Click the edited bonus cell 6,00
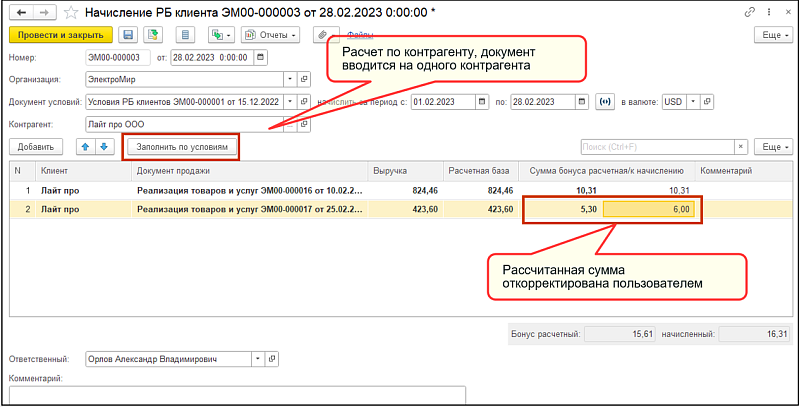This screenshot has height=407, width=799. point(649,209)
